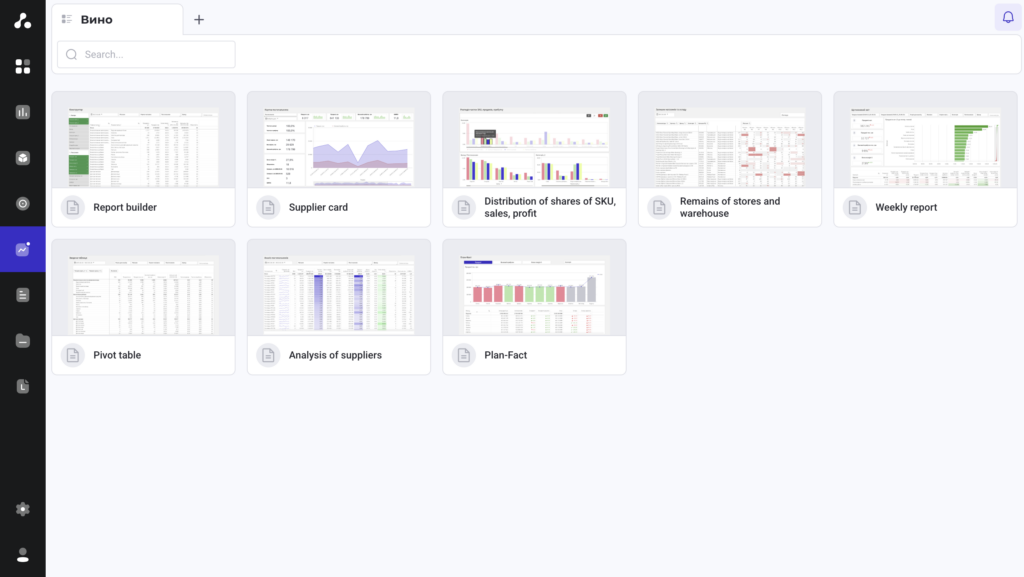1024x577 pixels.
Task: Open Remains of stores and warehouse thumbnail
Action: 730,147
